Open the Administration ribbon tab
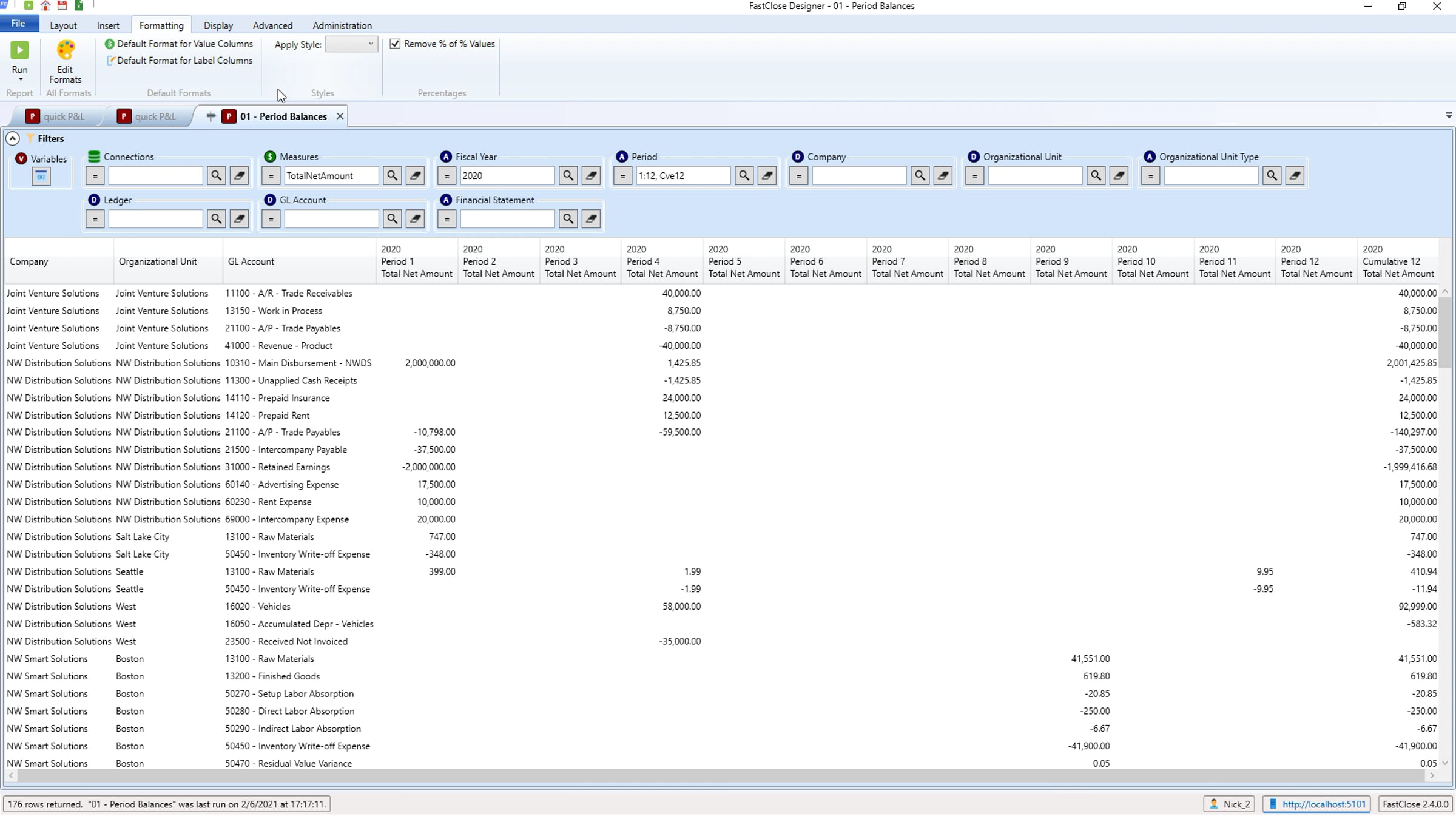This screenshot has width=1456, height=819. (342, 25)
